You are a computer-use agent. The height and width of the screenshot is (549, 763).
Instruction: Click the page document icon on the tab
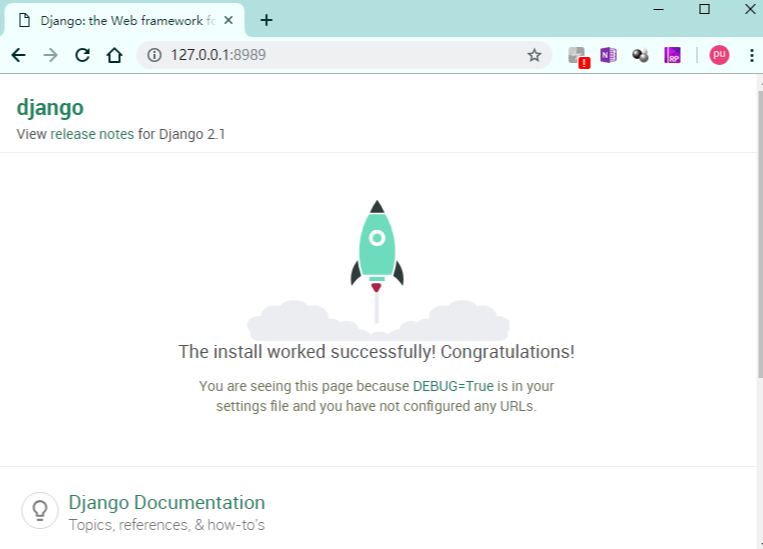pos(24,20)
